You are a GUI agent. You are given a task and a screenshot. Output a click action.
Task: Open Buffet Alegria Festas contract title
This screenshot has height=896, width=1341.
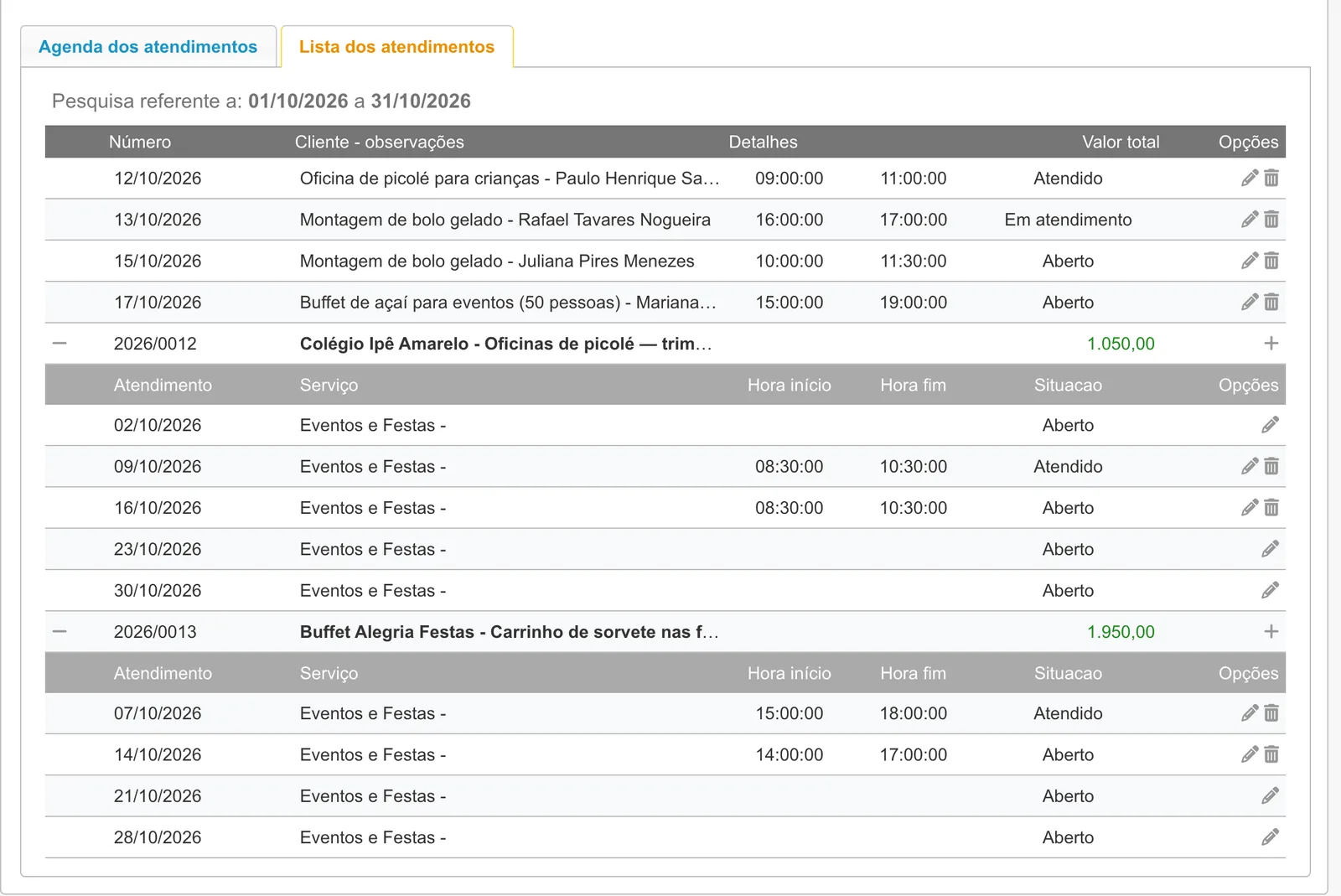(510, 632)
